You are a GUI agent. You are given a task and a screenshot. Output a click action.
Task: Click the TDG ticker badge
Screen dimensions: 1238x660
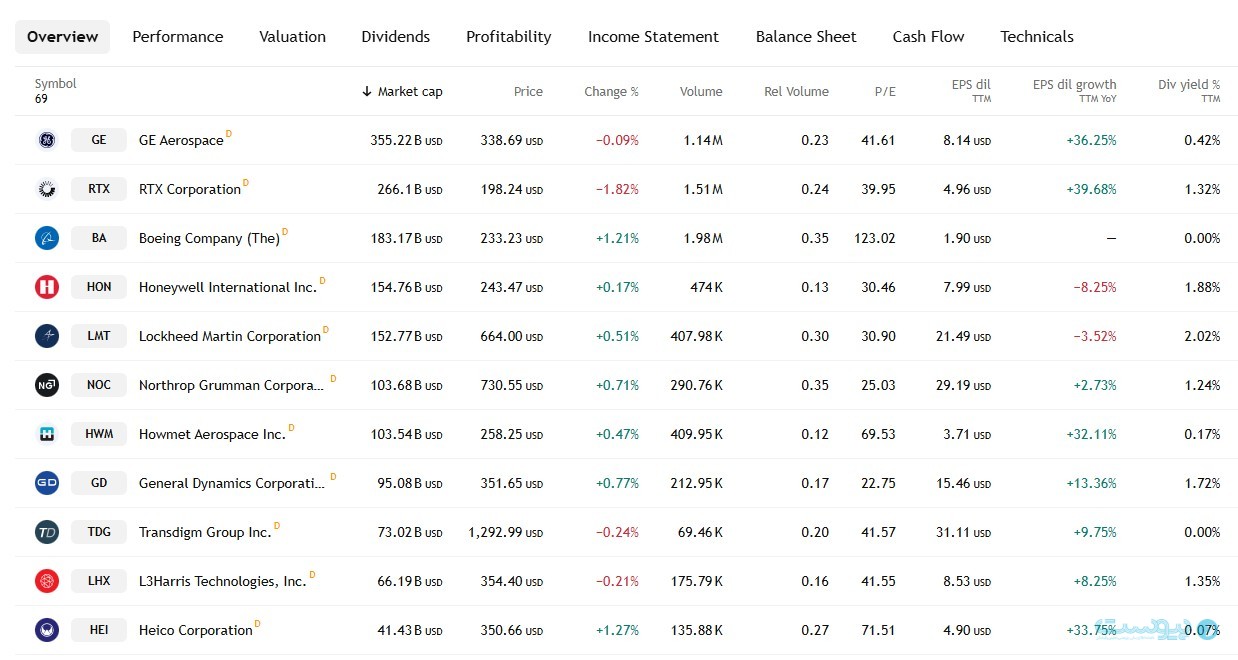click(x=99, y=532)
